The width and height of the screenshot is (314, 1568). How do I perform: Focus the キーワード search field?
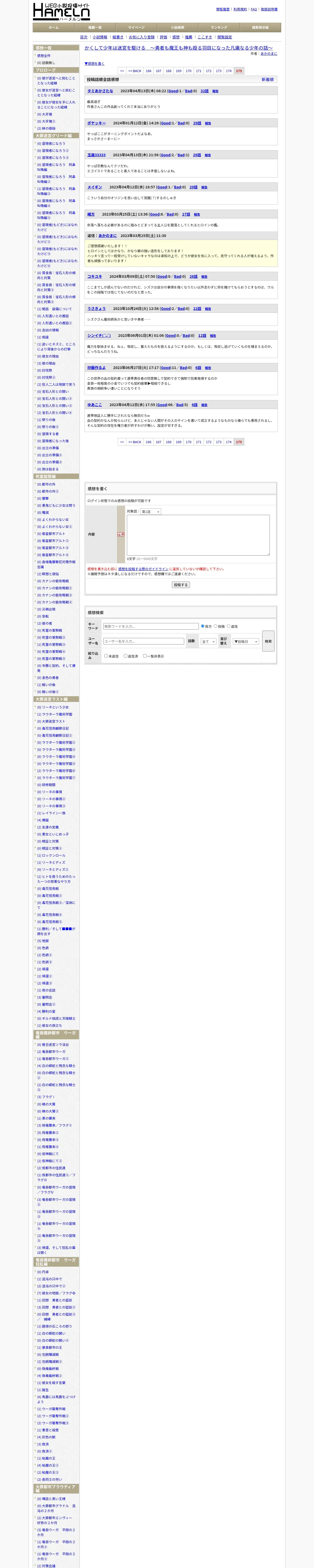(x=151, y=626)
